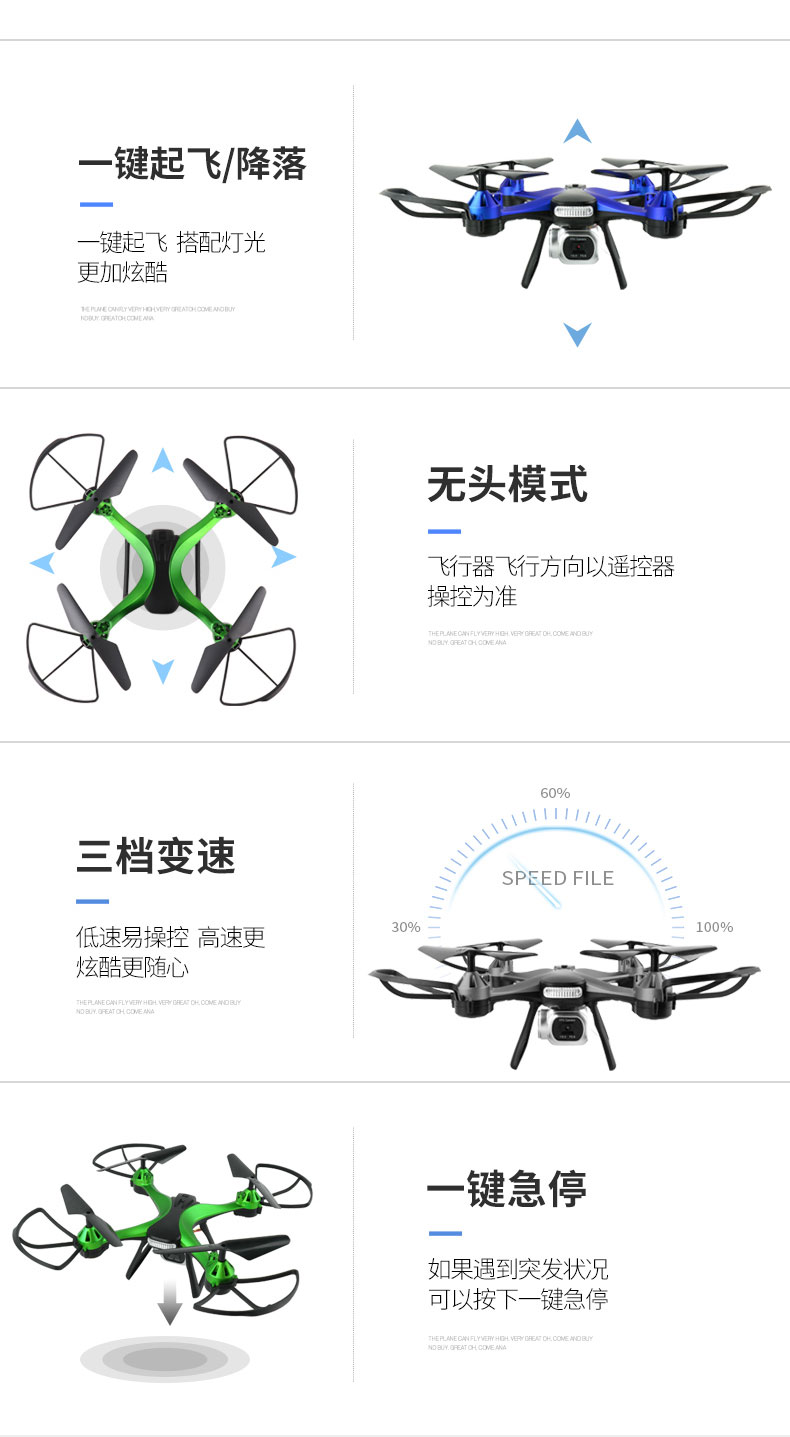
Task: Click the 60% mark on speed gauge
Action: pos(555,793)
